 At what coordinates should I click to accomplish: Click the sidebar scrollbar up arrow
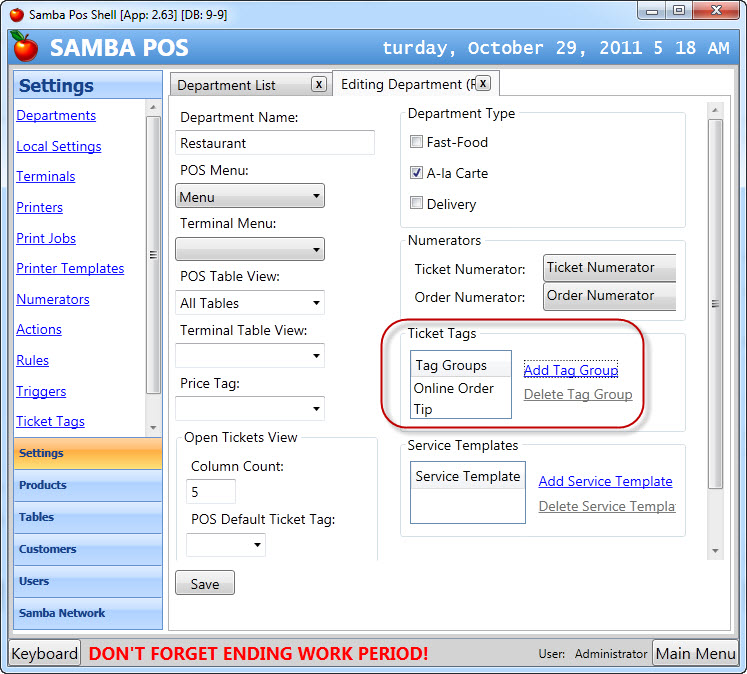pos(153,107)
